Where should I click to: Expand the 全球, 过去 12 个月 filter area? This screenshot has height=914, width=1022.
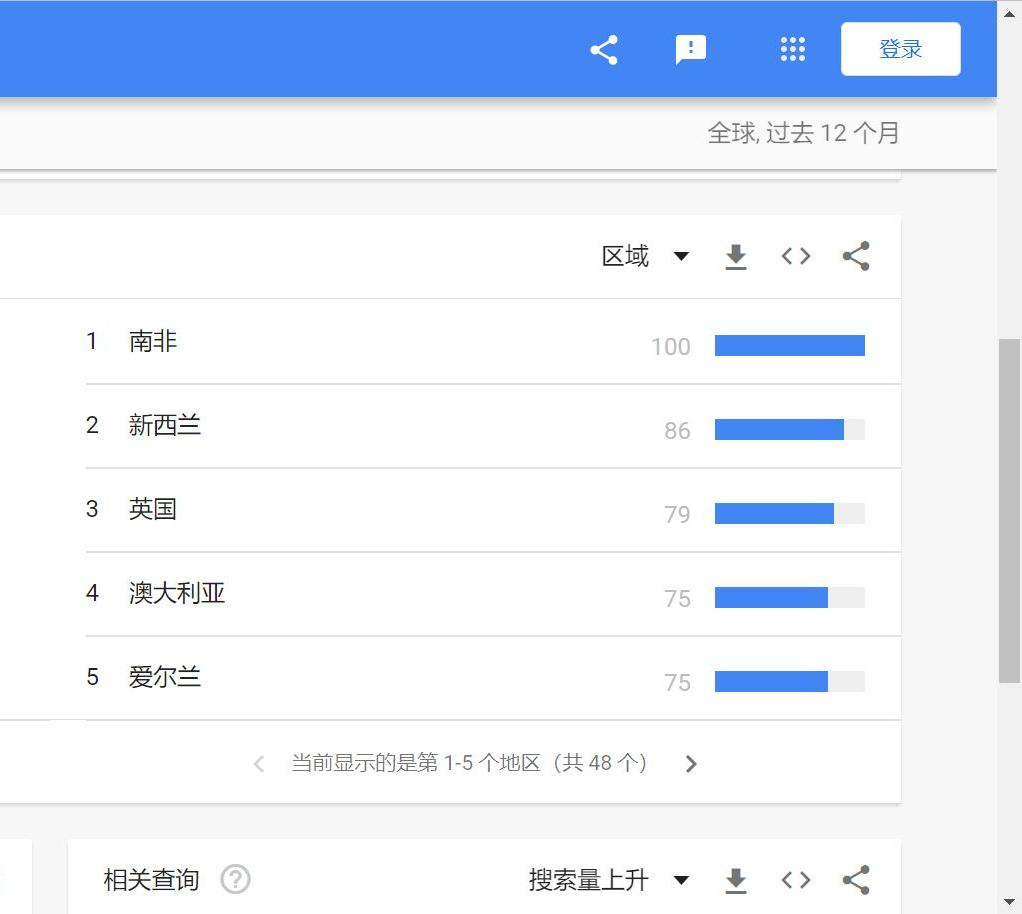tap(805, 133)
